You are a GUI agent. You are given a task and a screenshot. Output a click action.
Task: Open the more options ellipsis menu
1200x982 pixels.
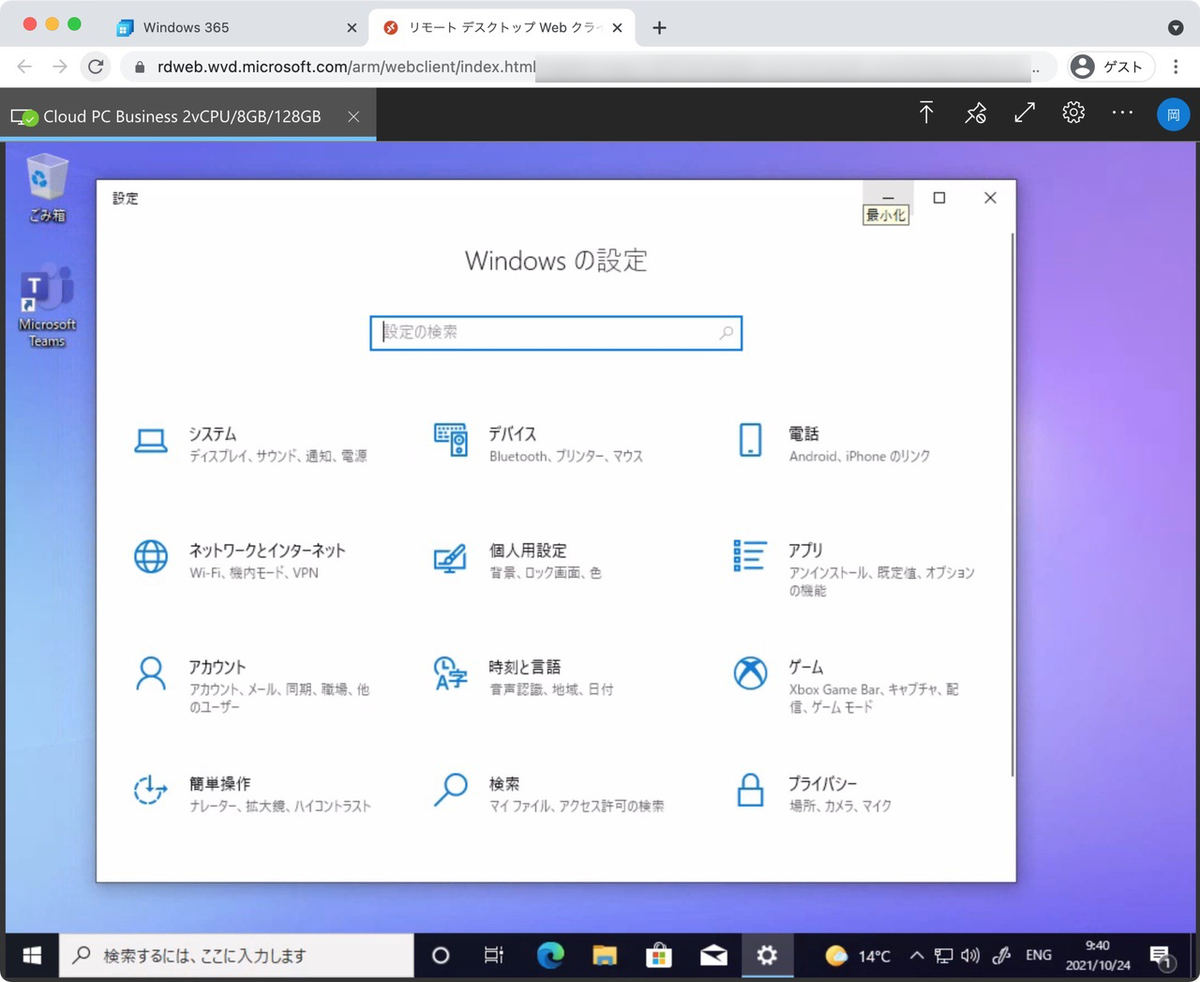[x=1123, y=113]
